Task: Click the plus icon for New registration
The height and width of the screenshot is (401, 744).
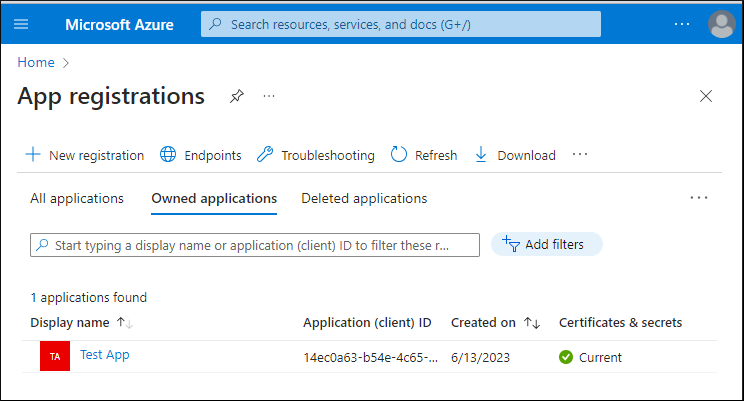Action: click(x=33, y=154)
